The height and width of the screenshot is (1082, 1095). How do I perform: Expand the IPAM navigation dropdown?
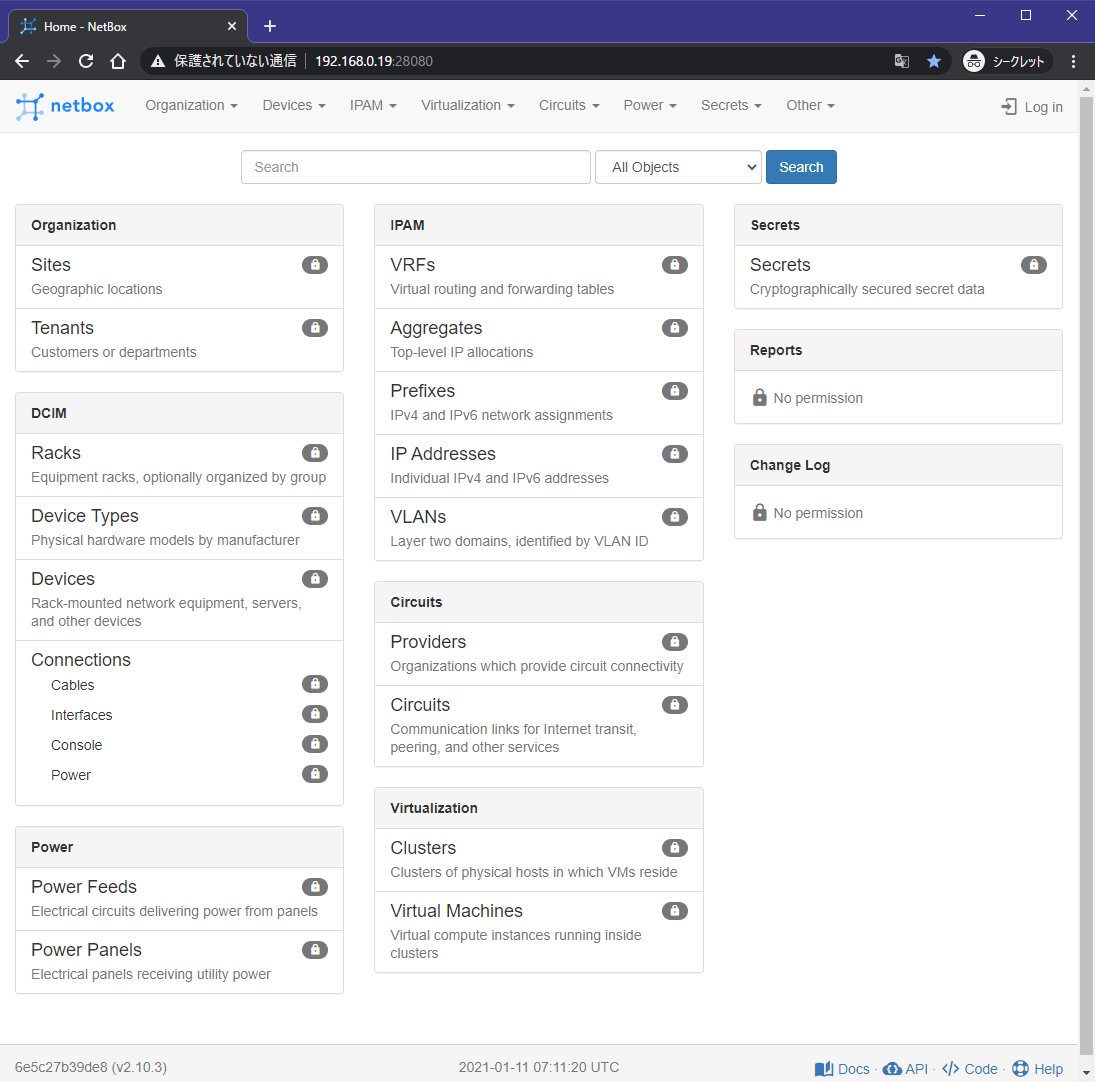372,105
